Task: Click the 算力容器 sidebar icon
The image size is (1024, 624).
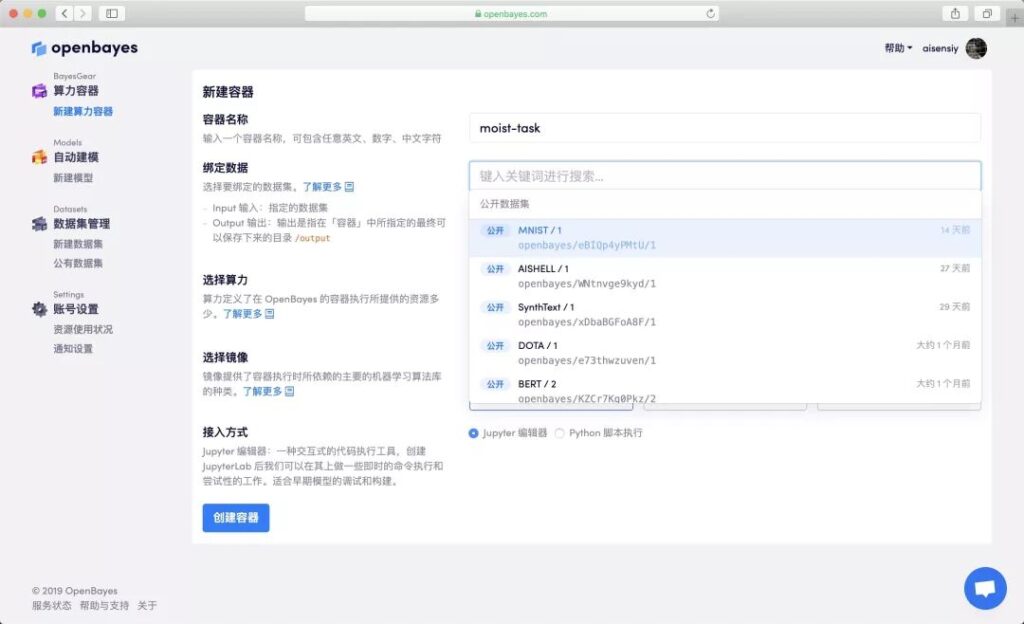Action: (x=39, y=91)
